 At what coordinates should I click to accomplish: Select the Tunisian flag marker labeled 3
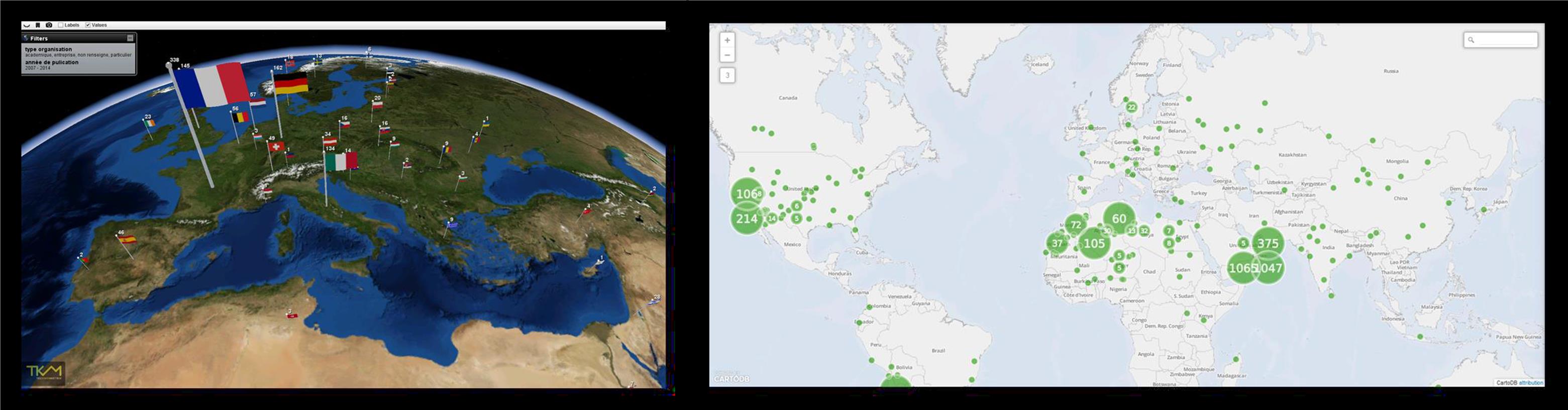point(292,315)
